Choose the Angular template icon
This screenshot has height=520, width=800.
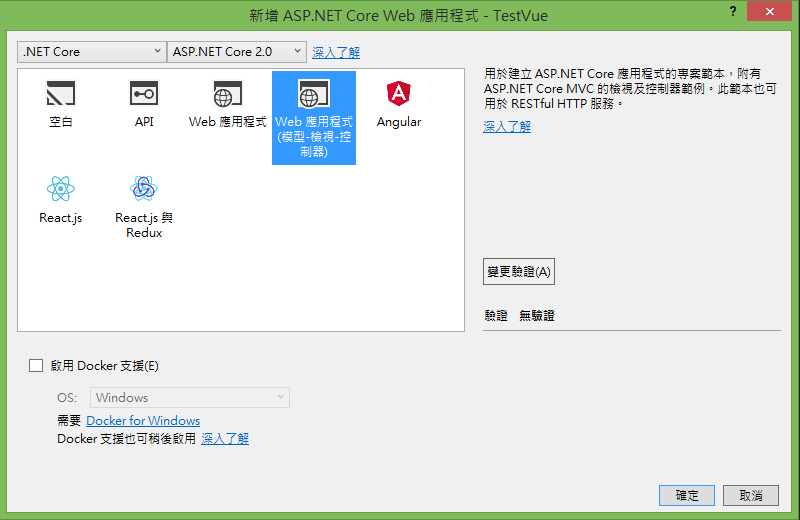(398, 93)
